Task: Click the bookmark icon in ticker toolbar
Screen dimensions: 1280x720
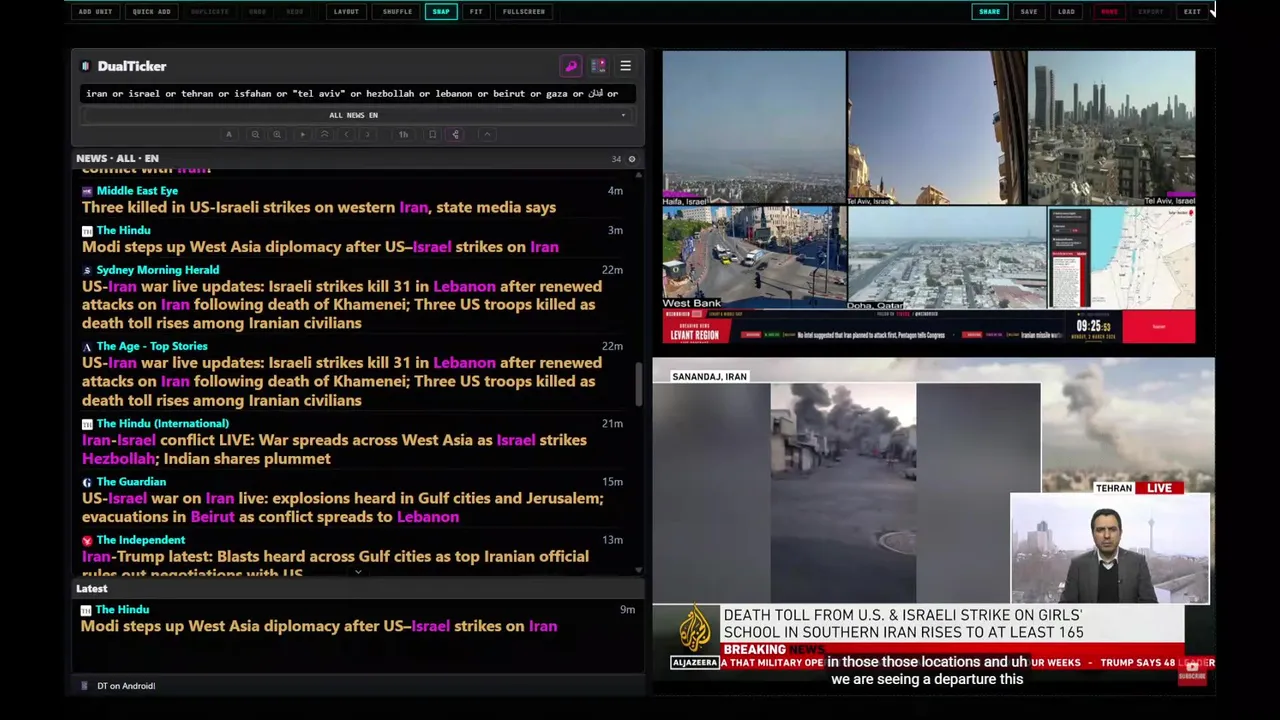Action: click(432, 134)
